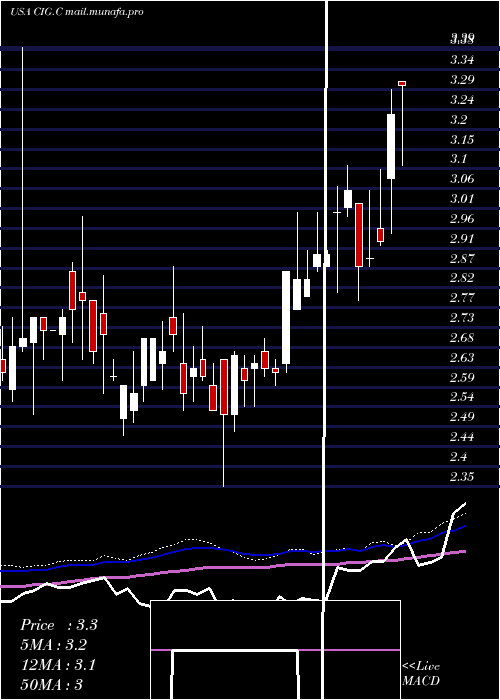Click the 'Price : 3.3' readout
This screenshot has width=500, height=700.
click(x=59, y=625)
